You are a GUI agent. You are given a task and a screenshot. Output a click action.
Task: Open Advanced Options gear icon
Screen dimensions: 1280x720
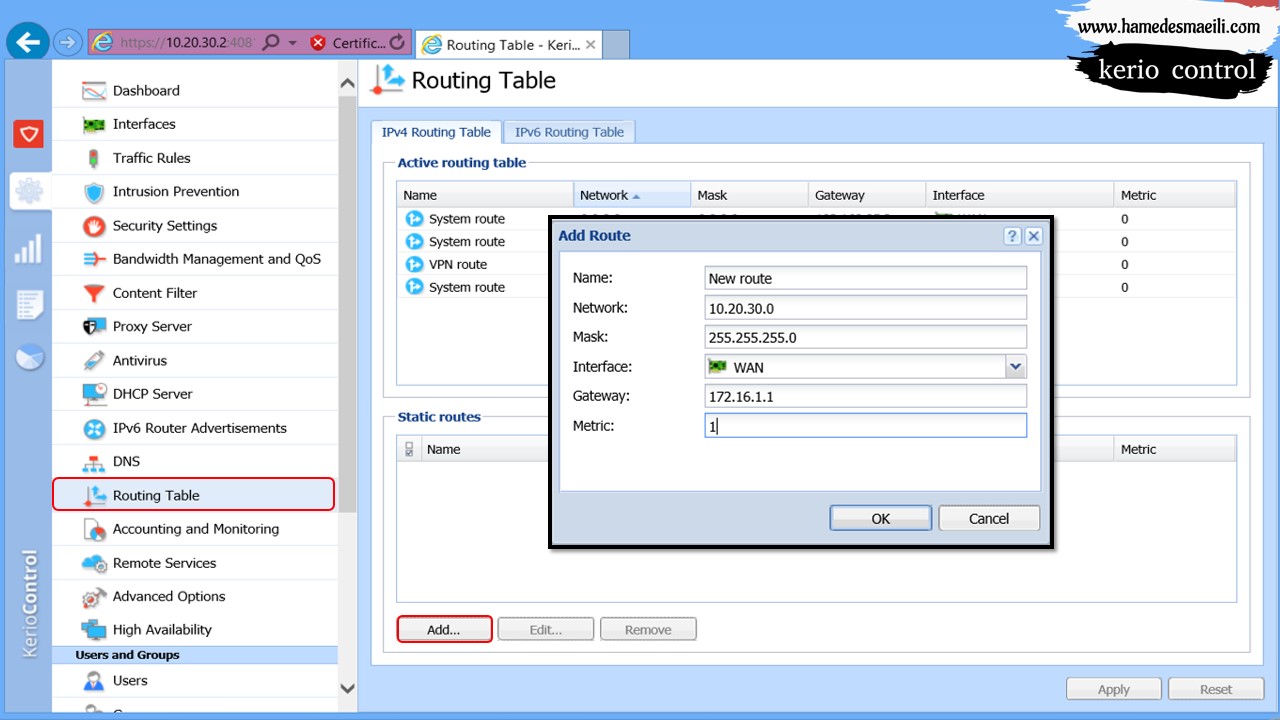94,597
